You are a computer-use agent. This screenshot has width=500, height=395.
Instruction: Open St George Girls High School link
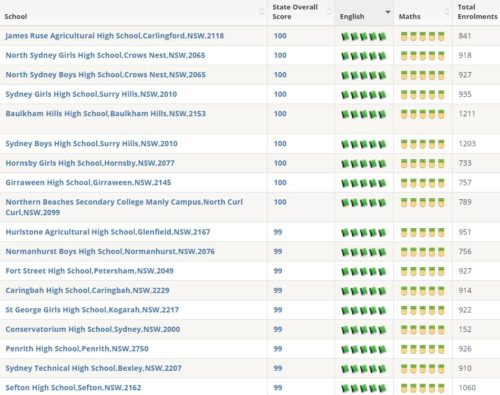tap(92, 310)
